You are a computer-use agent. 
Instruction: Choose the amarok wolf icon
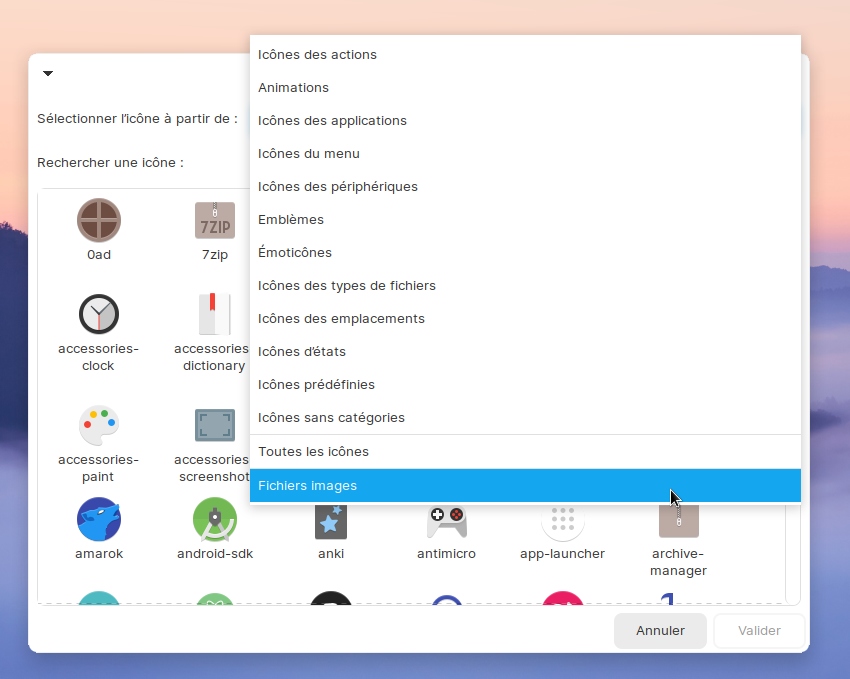pyautogui.click(x=99, y=520)
